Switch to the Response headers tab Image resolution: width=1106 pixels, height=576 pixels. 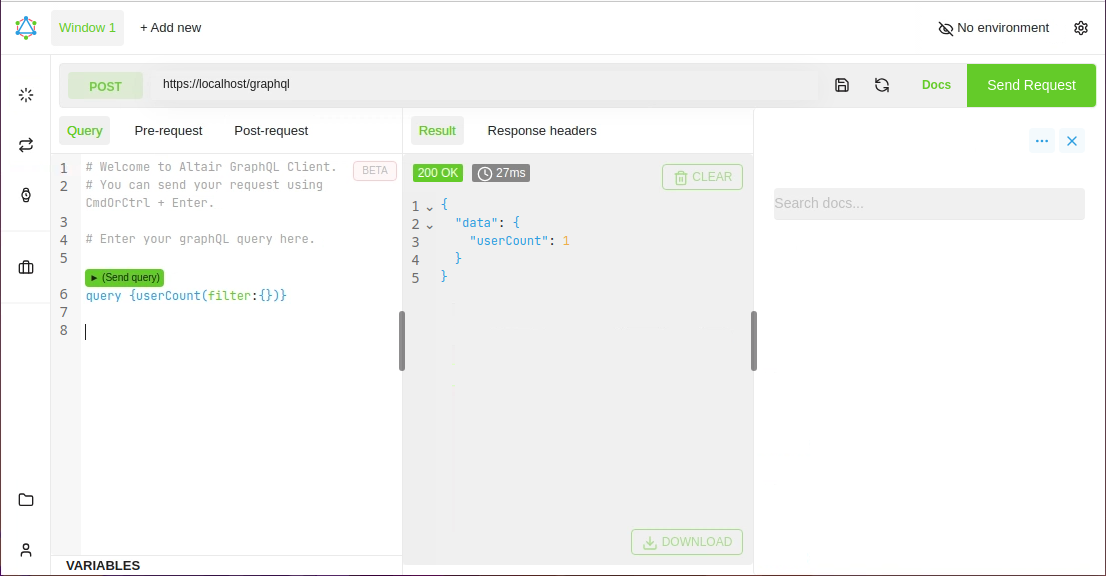coord(542,130)
